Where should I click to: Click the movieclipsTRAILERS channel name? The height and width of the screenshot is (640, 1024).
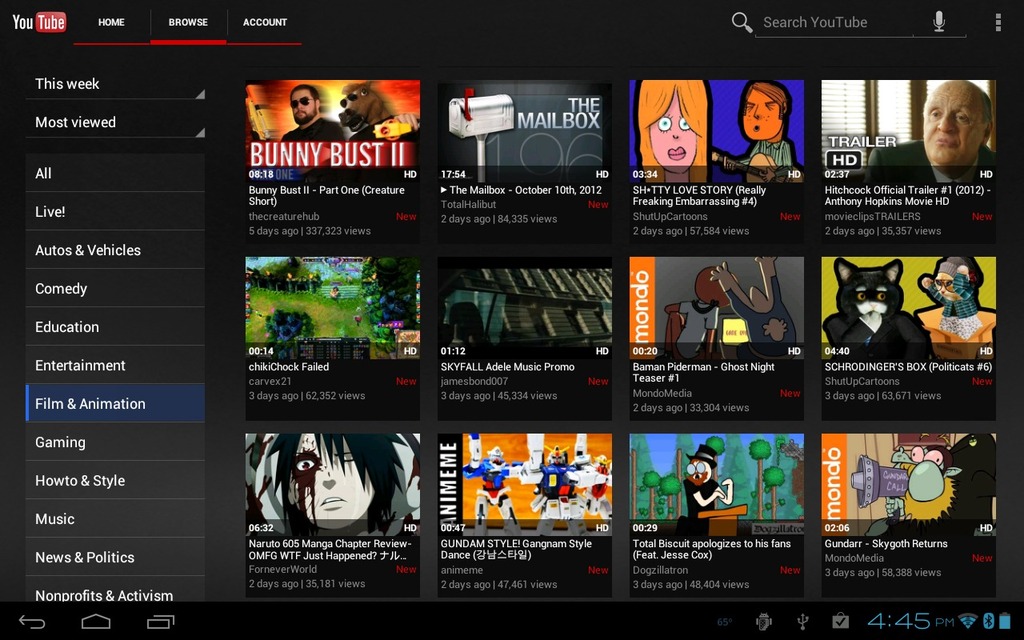pyautogui.click(x=872, y=216)
